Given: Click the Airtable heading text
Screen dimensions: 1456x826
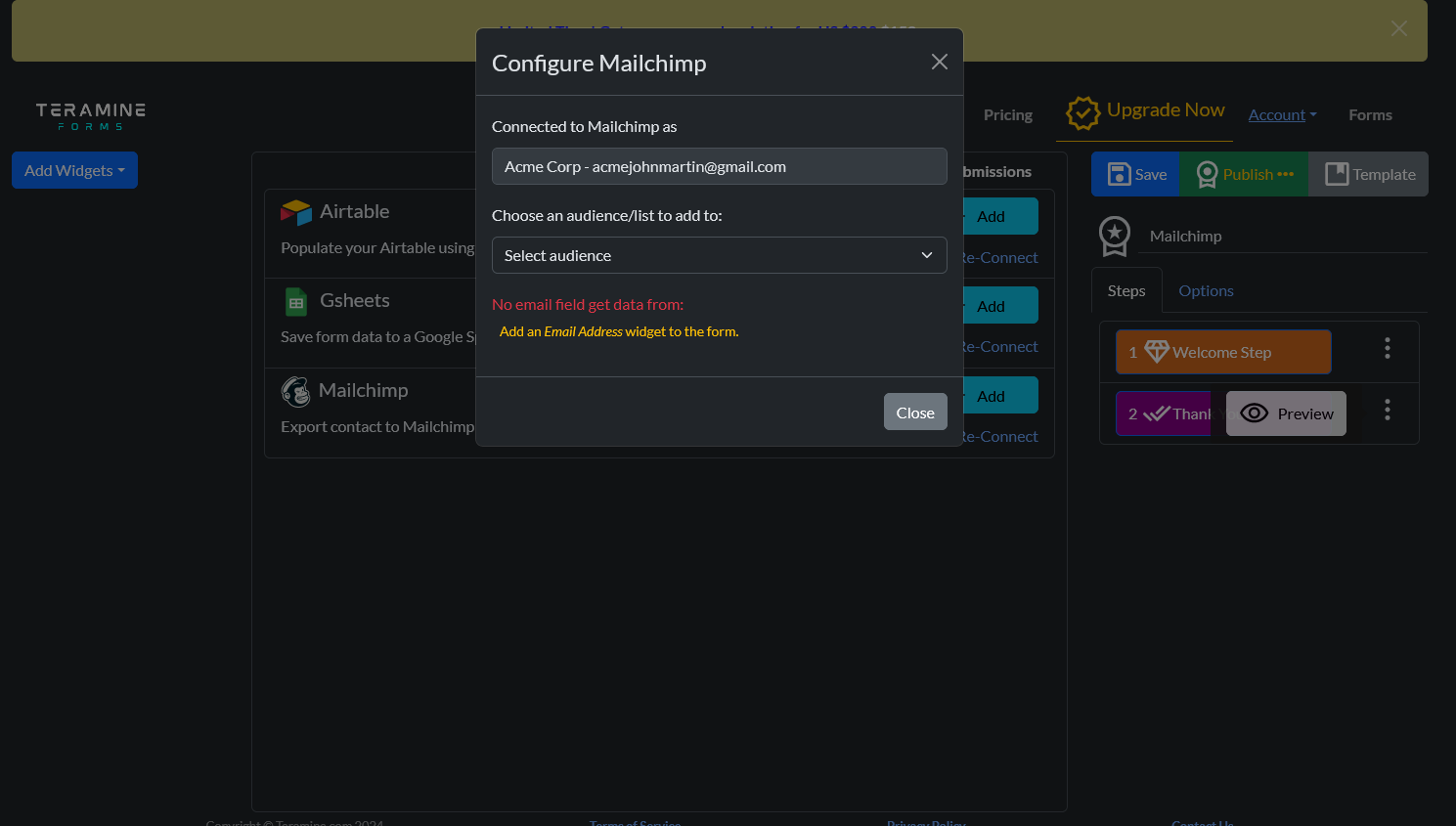Looking at the screenshot, I should [354, 211].
